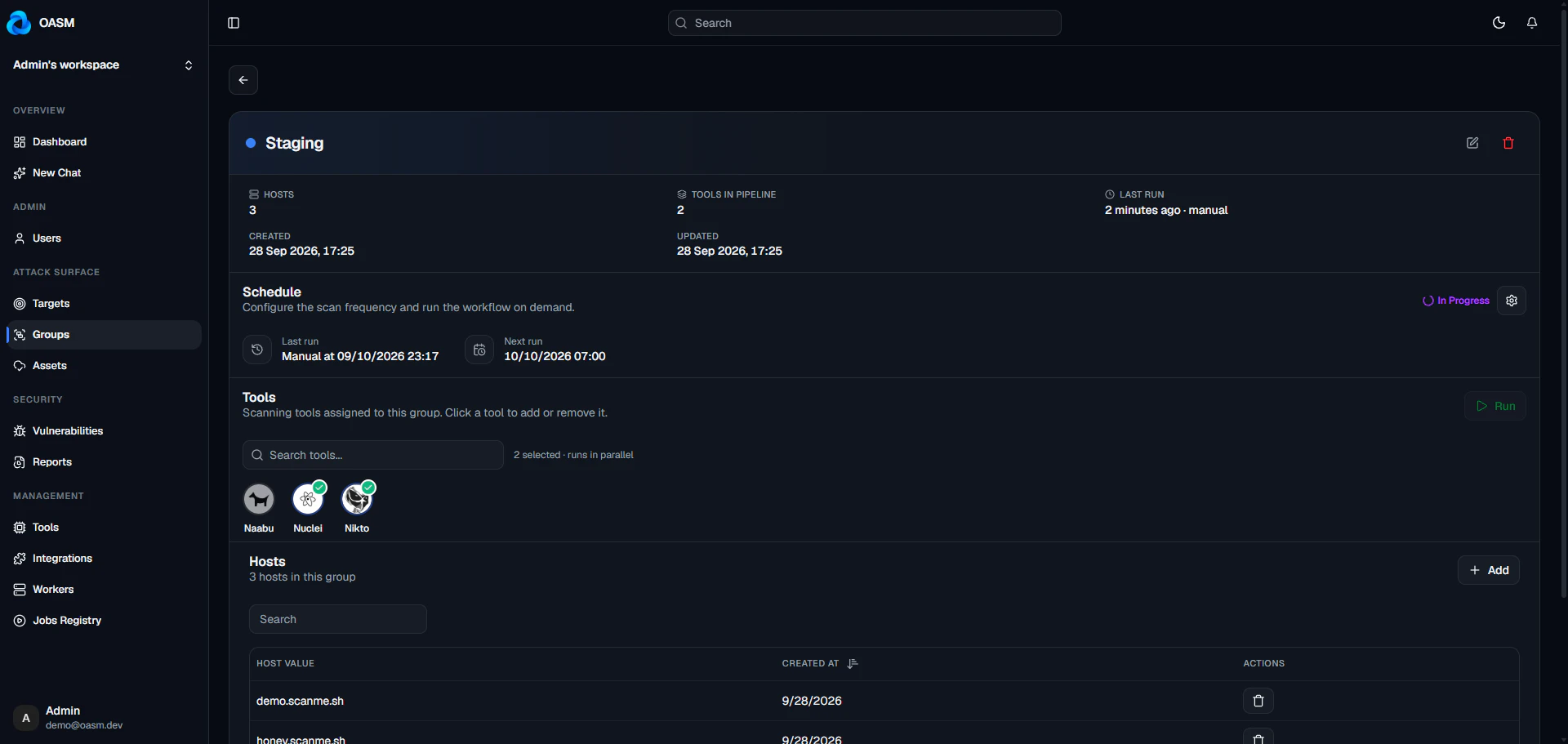Screen dimensions: 1568x744
Task: Open Jobs Registry
Action: tap(104, 621)
